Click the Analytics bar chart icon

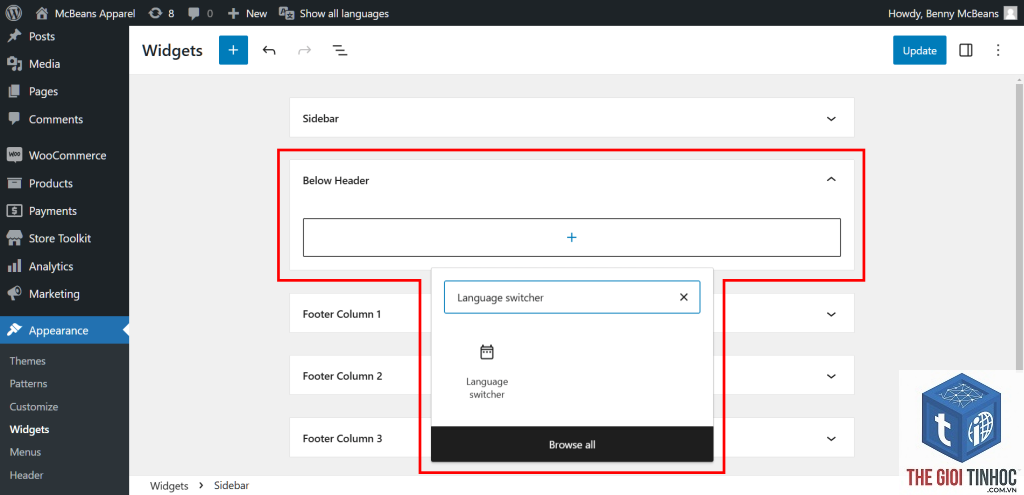(x=14, y=266)
